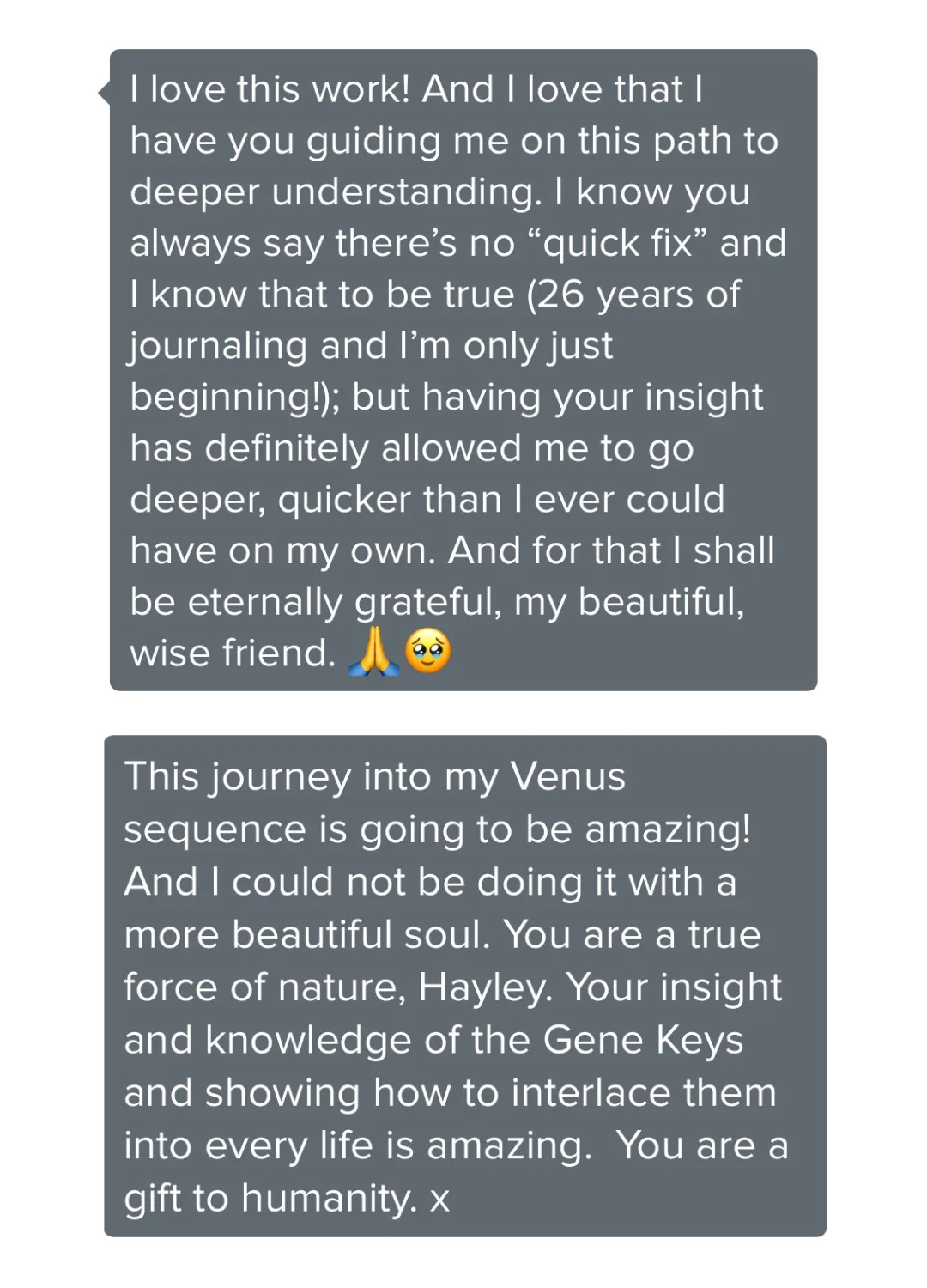Tap the word 'Venus' in the second bubble

coord(567,776)
